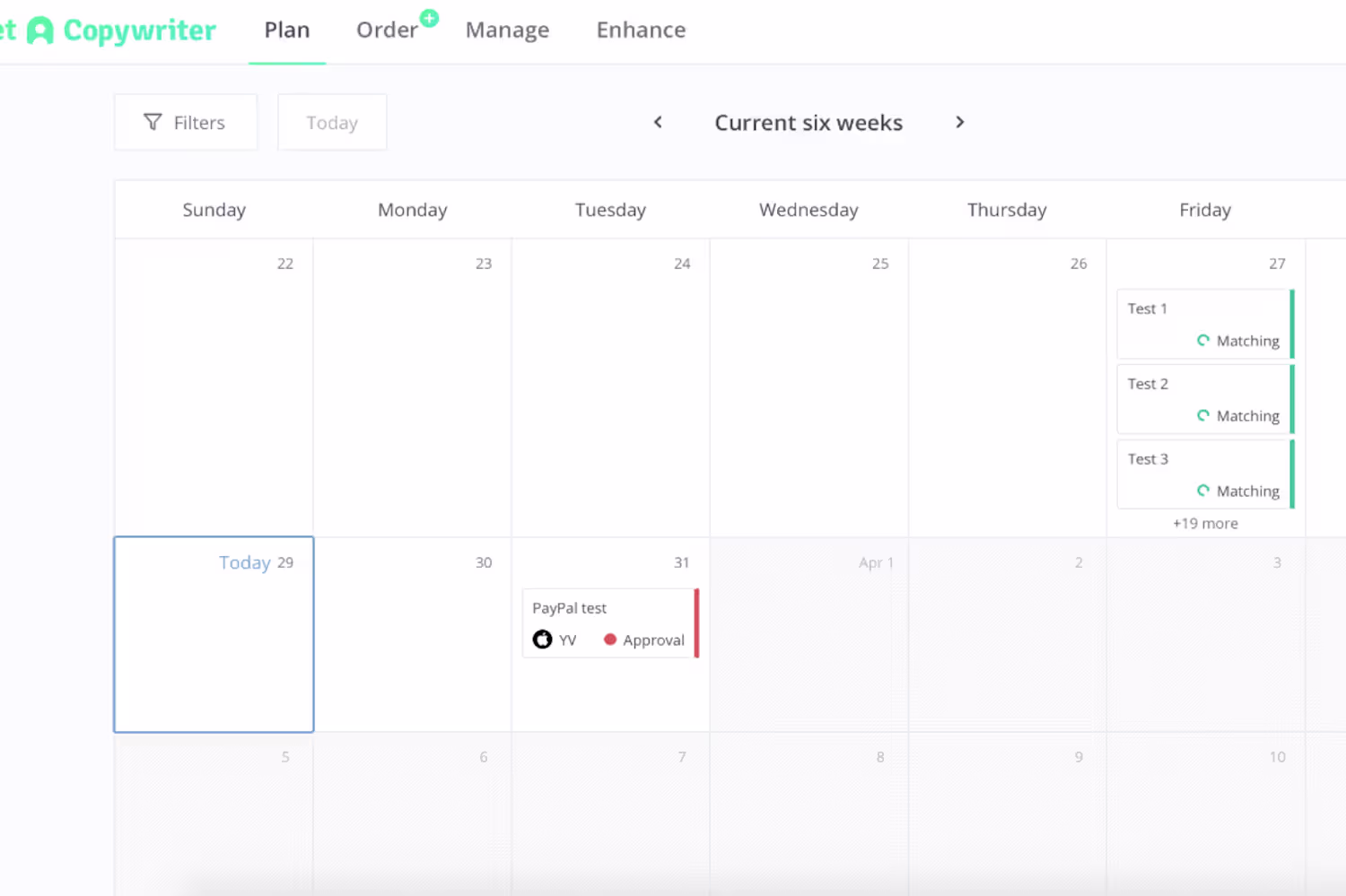
Task: Open the Filters panel
Action: tap(186, 123)
